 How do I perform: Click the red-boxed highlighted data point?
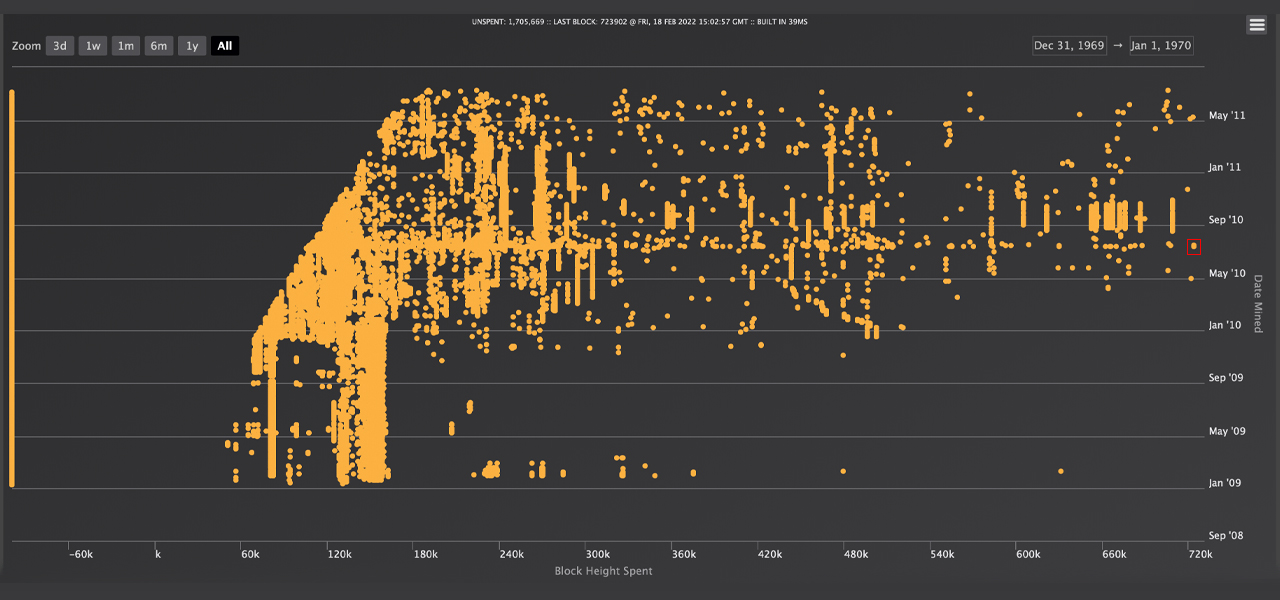(x=1194, y=247)
